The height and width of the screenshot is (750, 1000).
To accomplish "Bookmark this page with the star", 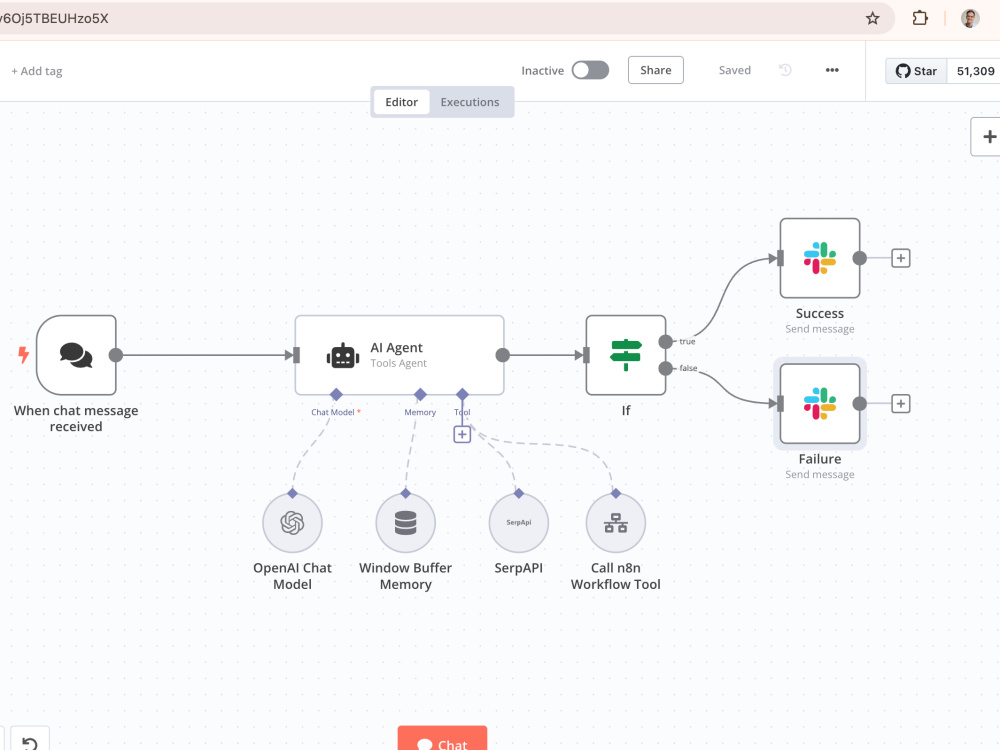I will pyautogui.click(x=872, y=18).
